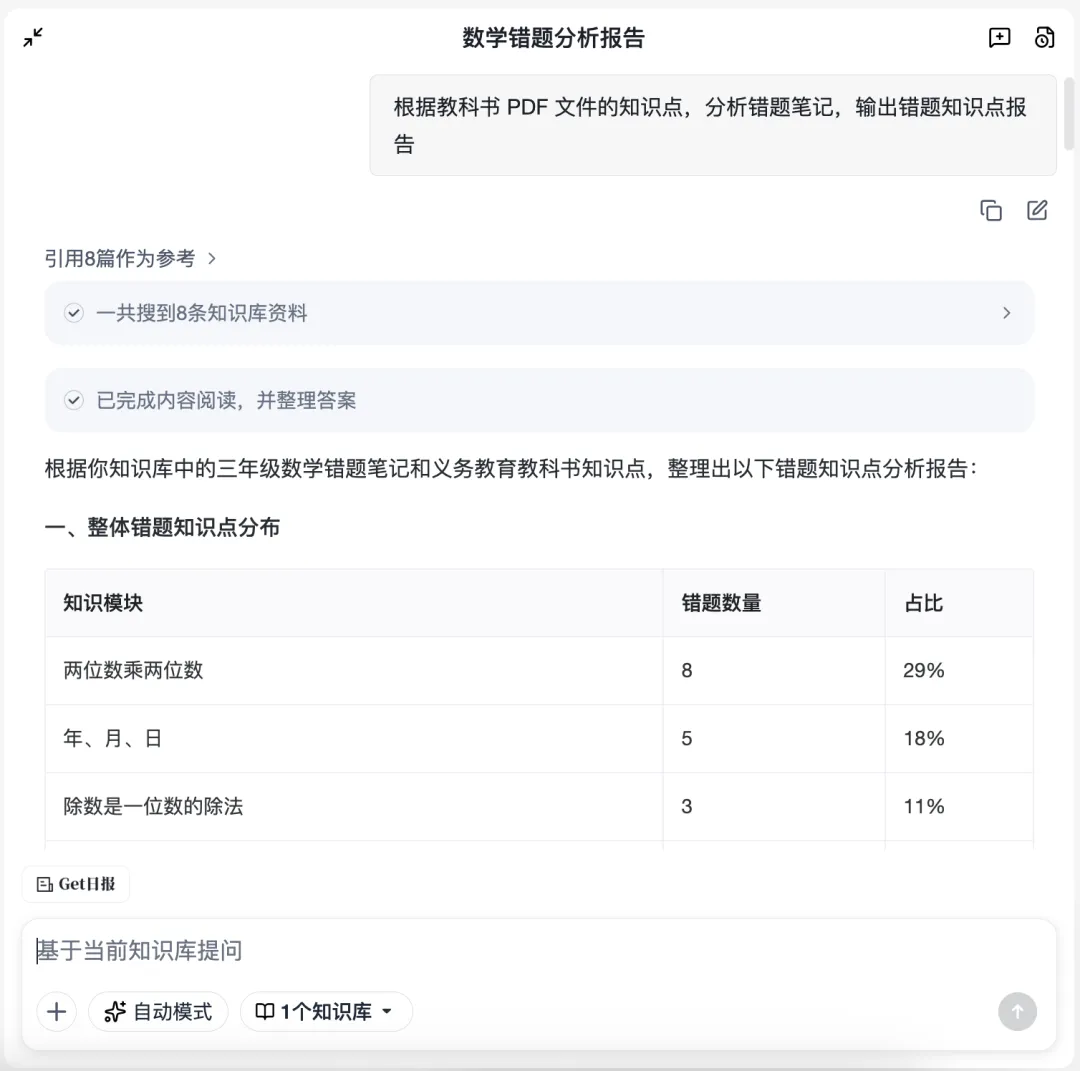
Task: Copy the user question using the copy icon
Action: [x=990, y=210]
